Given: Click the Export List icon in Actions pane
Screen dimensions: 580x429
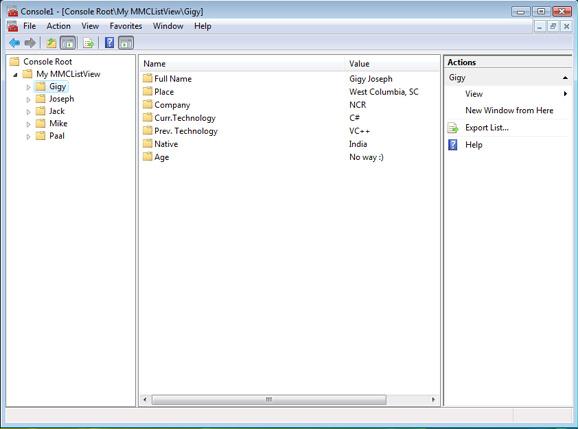Looking at the screenshot, I should tap(453, 128).
